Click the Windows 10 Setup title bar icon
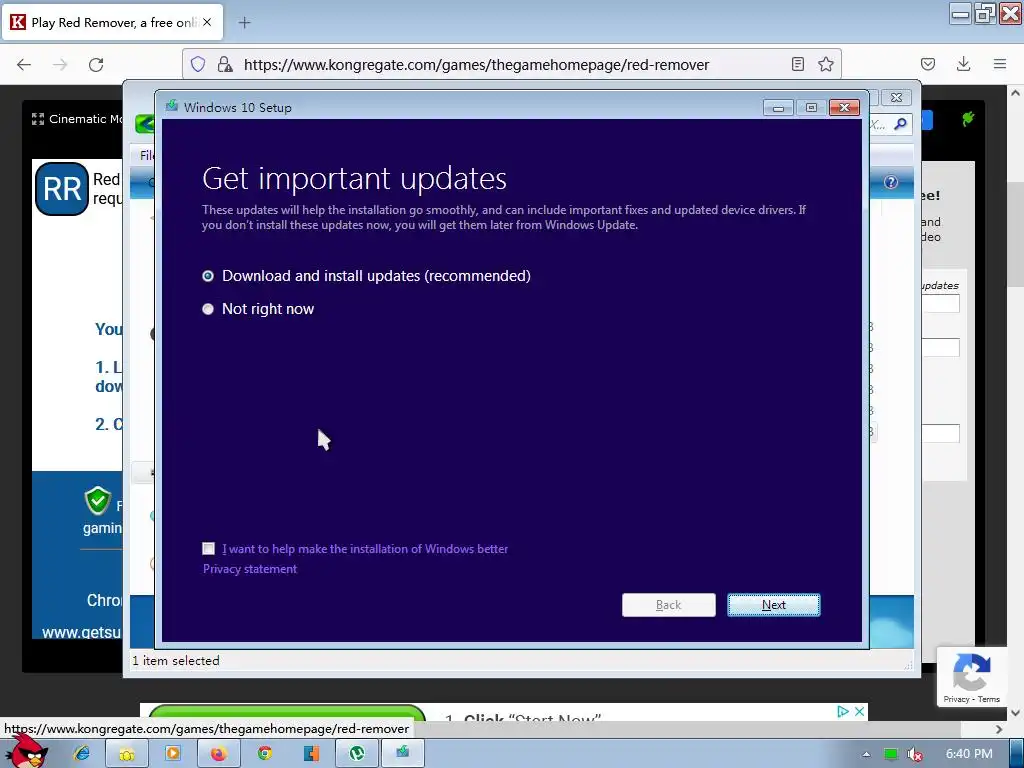Screen dimensions: 1024x768 coord(172,106)
